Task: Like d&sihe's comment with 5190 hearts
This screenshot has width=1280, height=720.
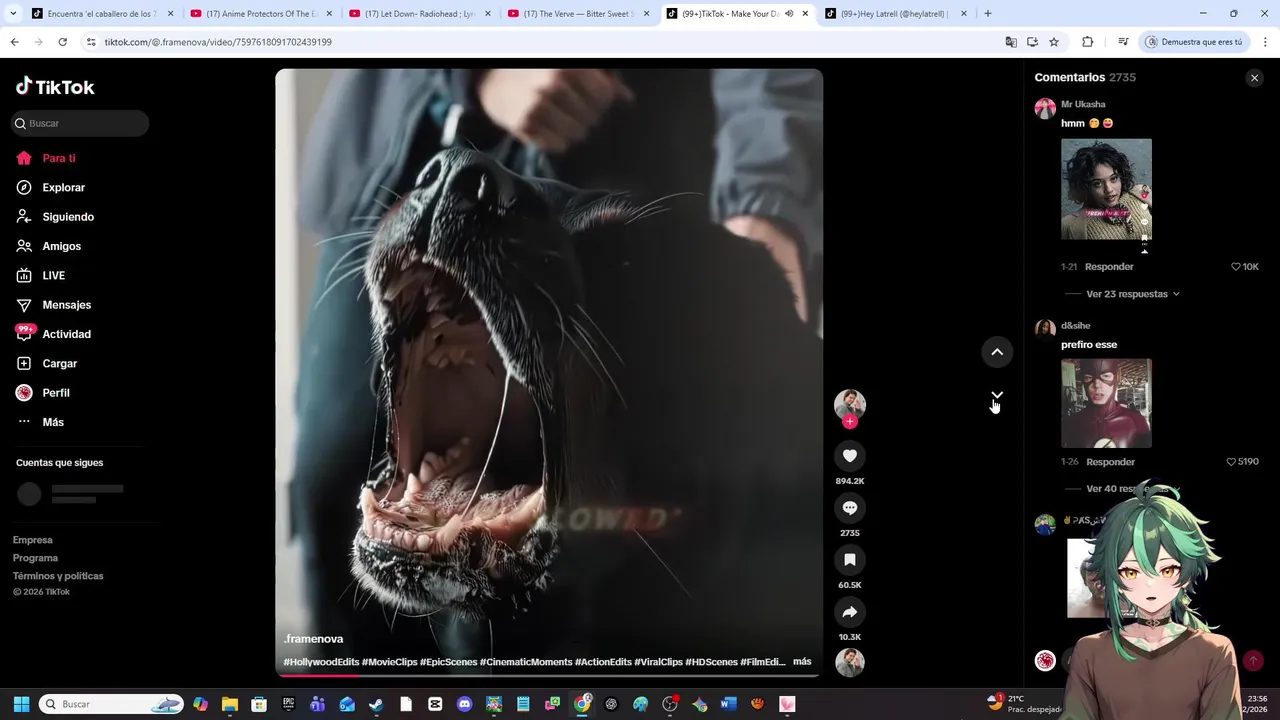Action: click(x=1232, y=462)
